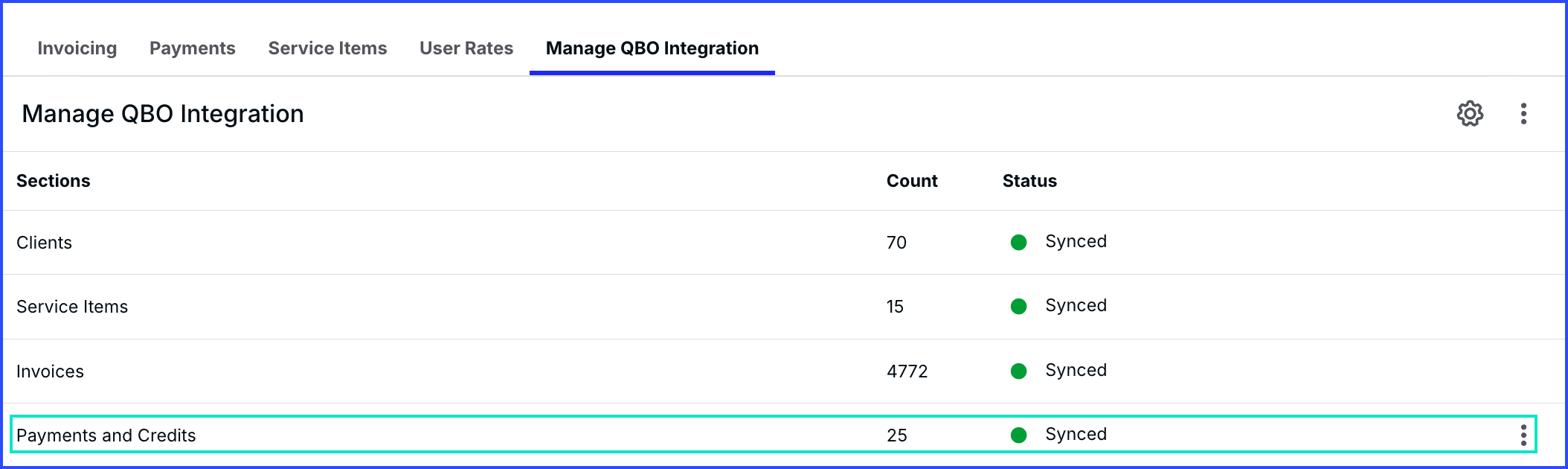
Task: Select the Manage QBO Integration tab
Action: (x=652, y=48)
